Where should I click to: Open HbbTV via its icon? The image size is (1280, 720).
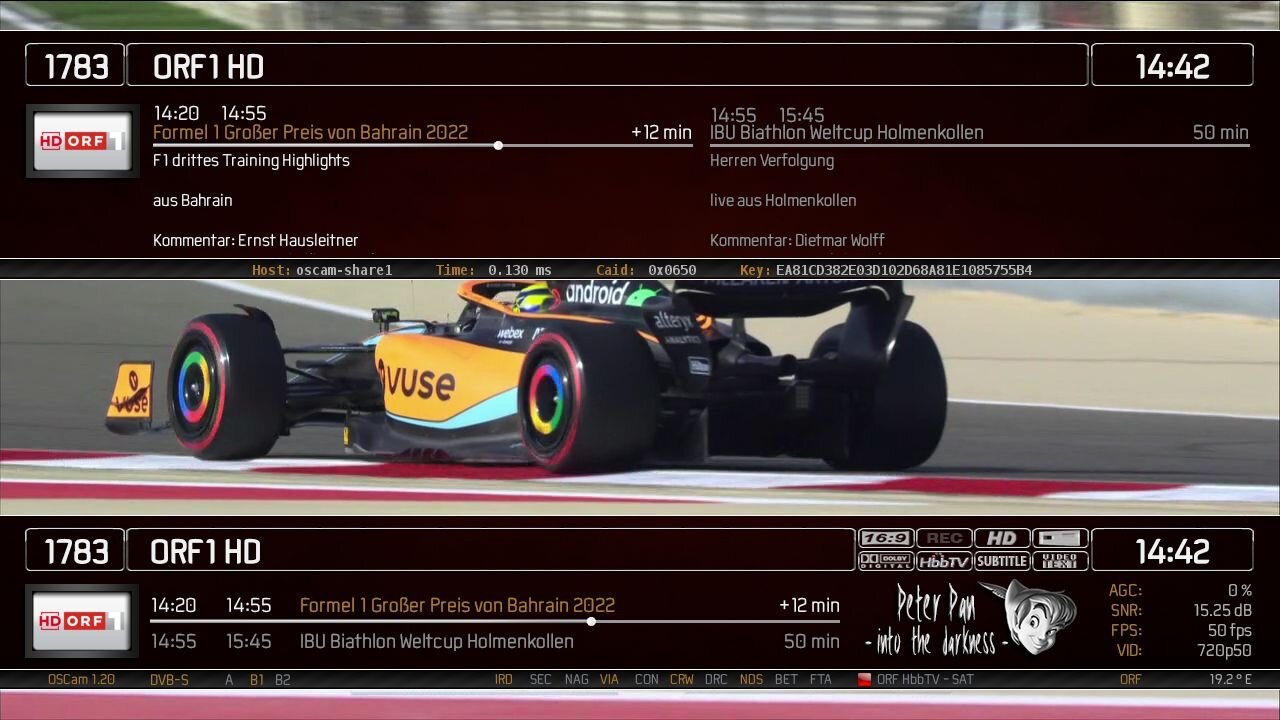pyautogui.click(x=944, y=561)
